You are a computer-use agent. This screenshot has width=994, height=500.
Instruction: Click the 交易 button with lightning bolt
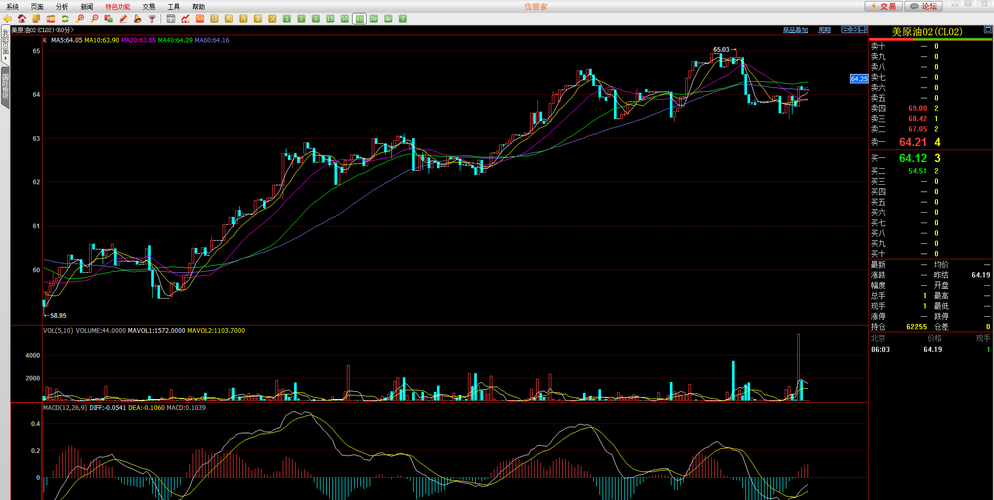tap(883, 6)
